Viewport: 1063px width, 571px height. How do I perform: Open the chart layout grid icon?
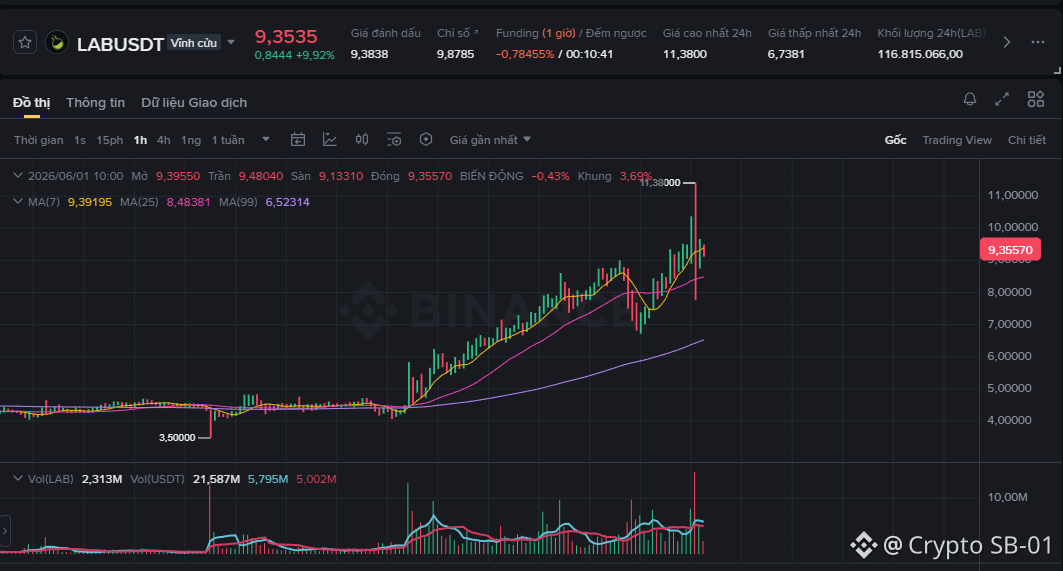point(1036,99)
